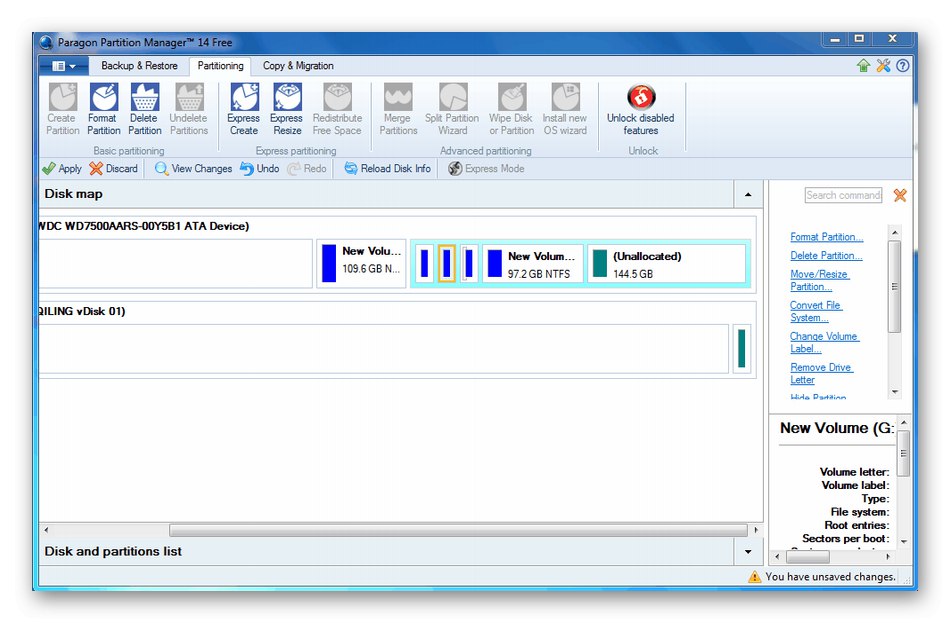This screenshot has width=950, height=623.
Task: Open the application menu dropdown button
Action: click(x=64, y=65)
